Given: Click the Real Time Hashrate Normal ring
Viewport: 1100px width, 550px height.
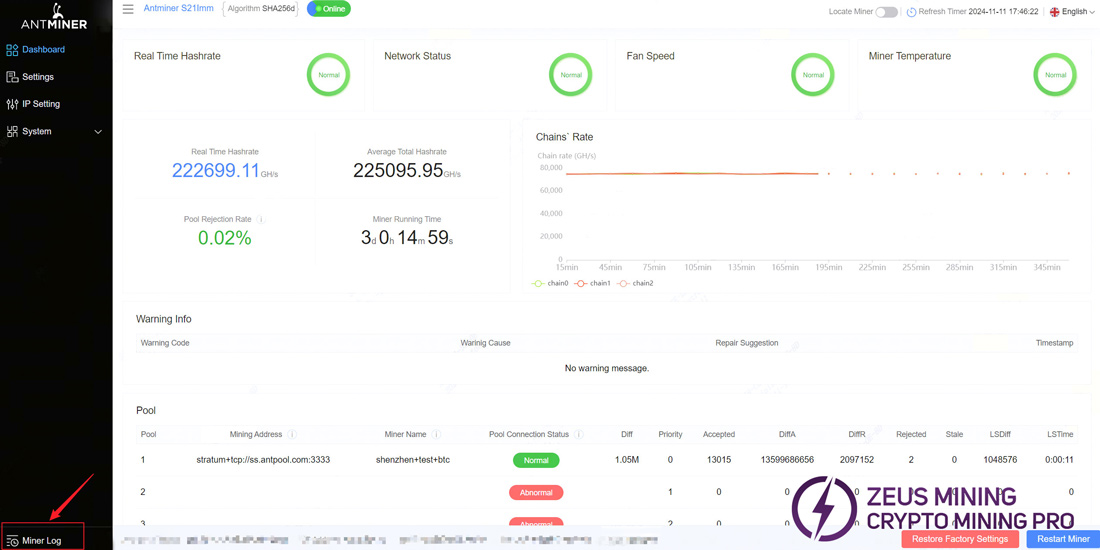Looking at the screenshot, I should pos(328,74).
